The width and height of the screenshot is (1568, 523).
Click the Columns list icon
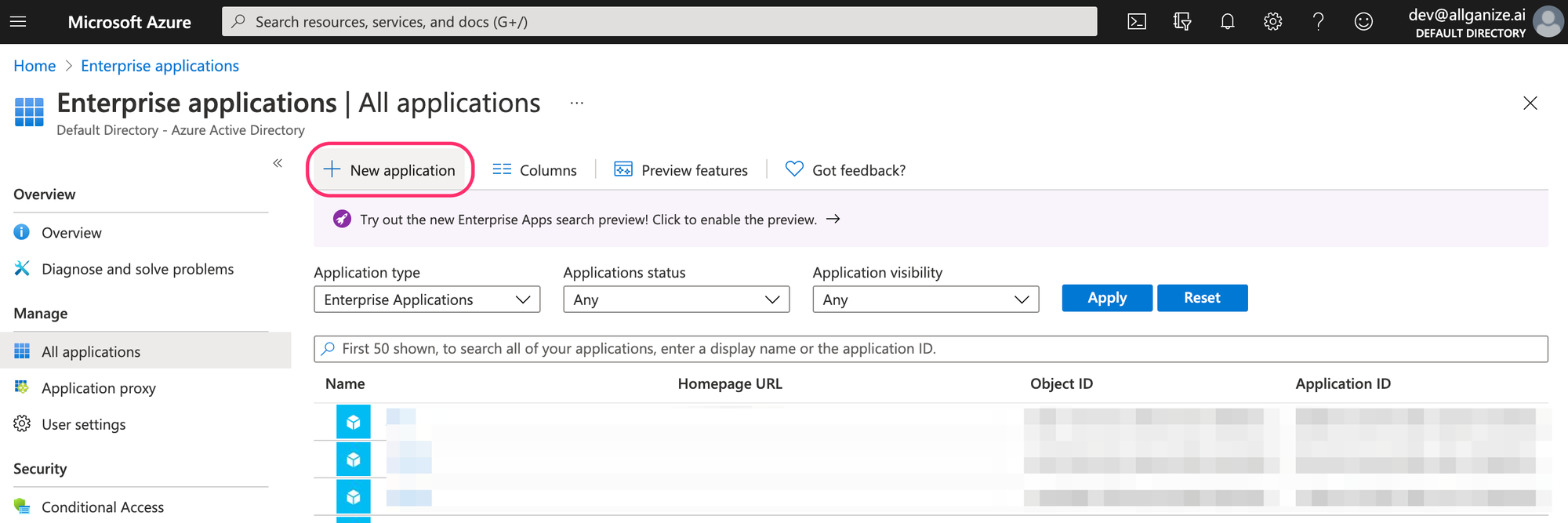tap(502, 169)
